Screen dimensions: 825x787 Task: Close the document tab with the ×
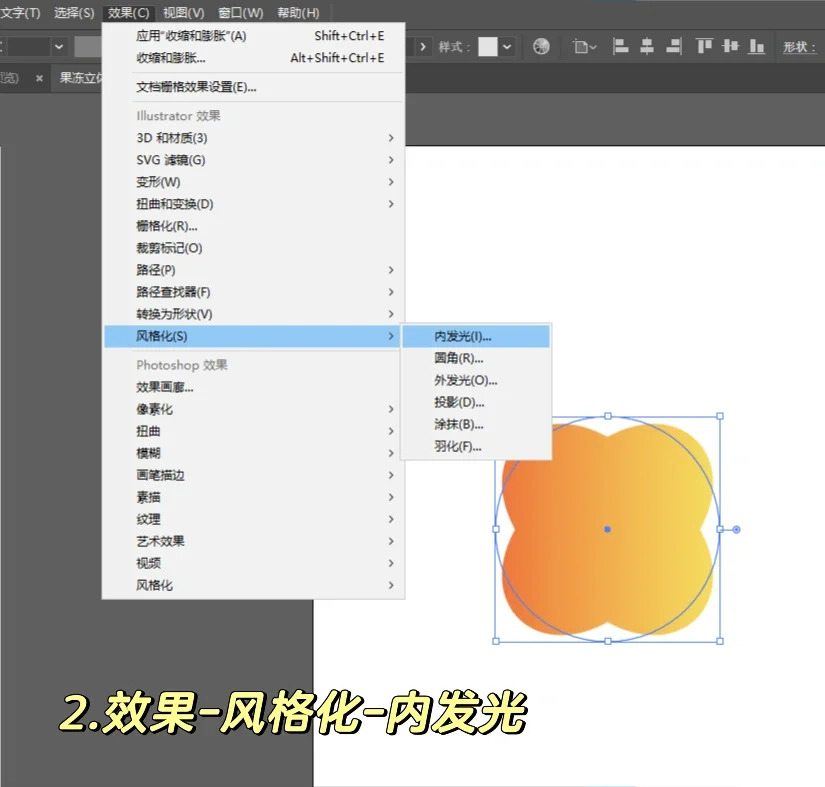click(39, 78)
